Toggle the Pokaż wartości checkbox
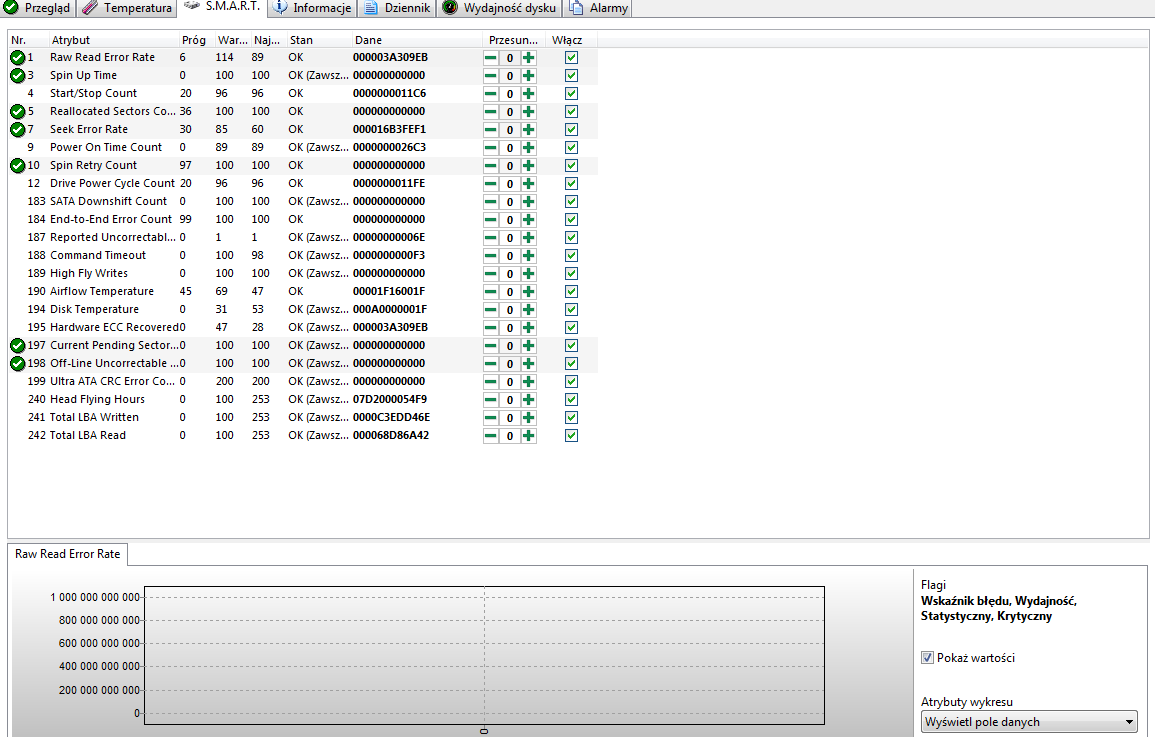1155x737 pixels. 927,657
